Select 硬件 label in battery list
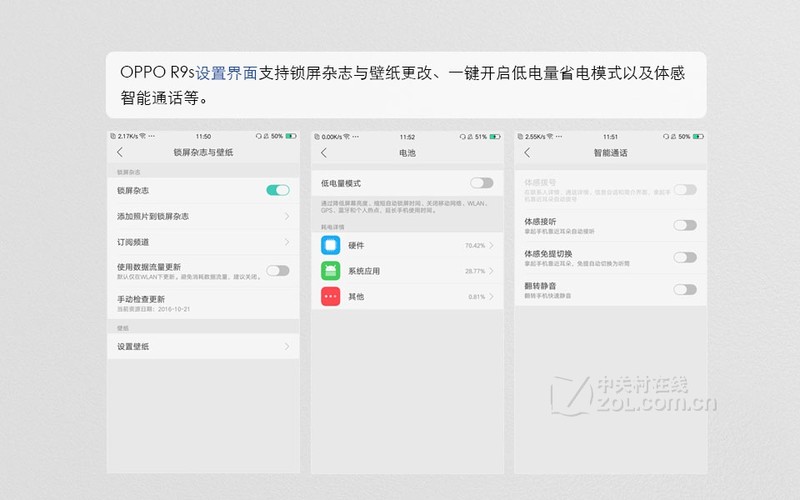The width and height of the screenshot is (800, 500). [356, 245]
